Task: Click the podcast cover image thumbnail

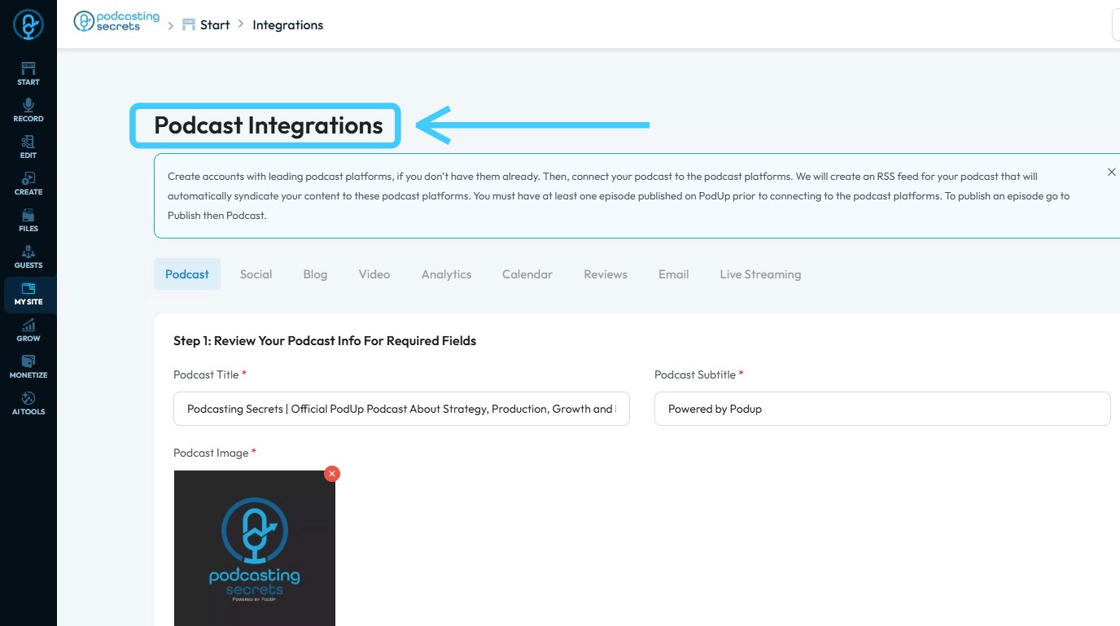Action: tap(254, 547)
